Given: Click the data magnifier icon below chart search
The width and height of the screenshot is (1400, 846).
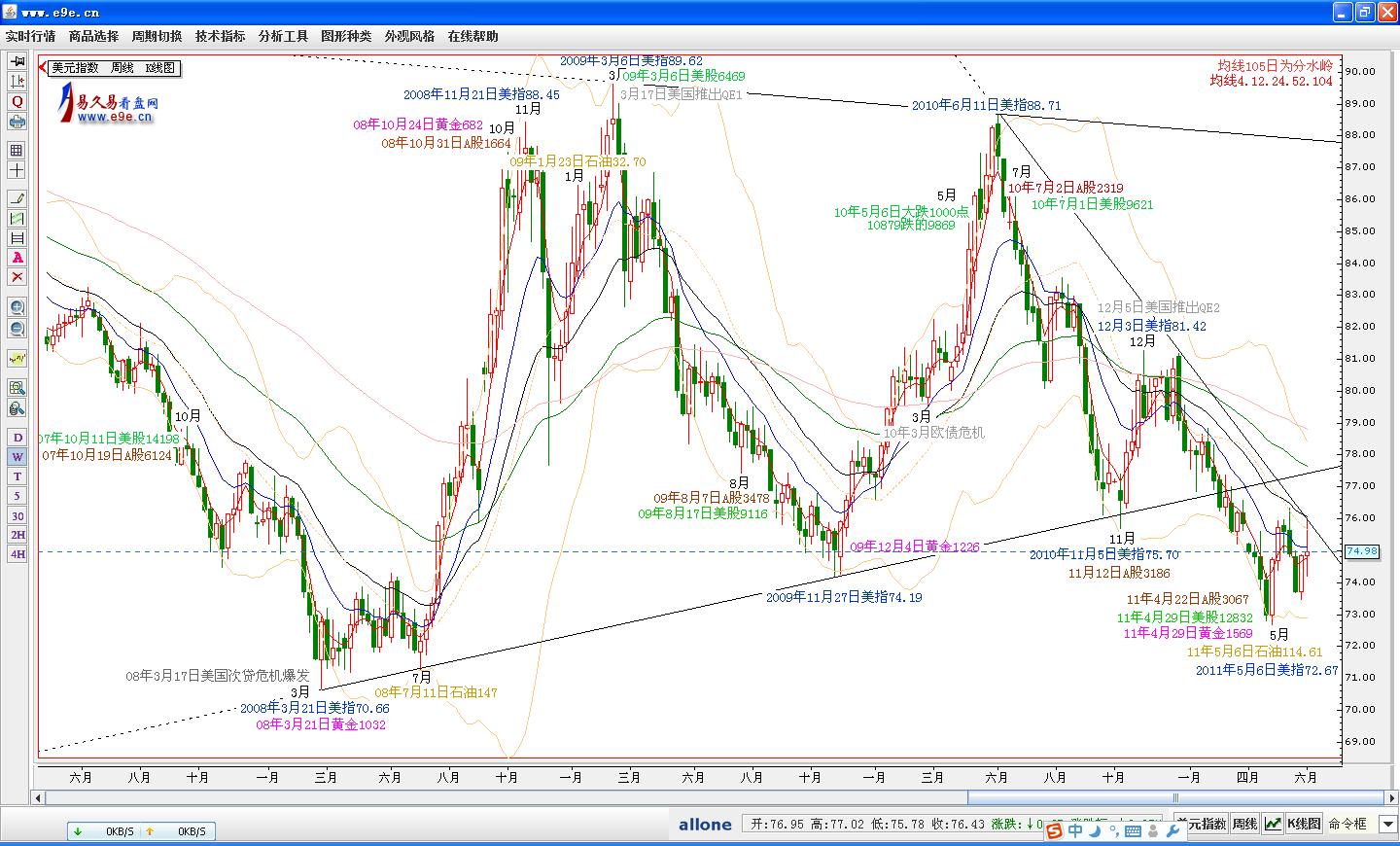Looking at the screenshot, I should pos(17,408).
